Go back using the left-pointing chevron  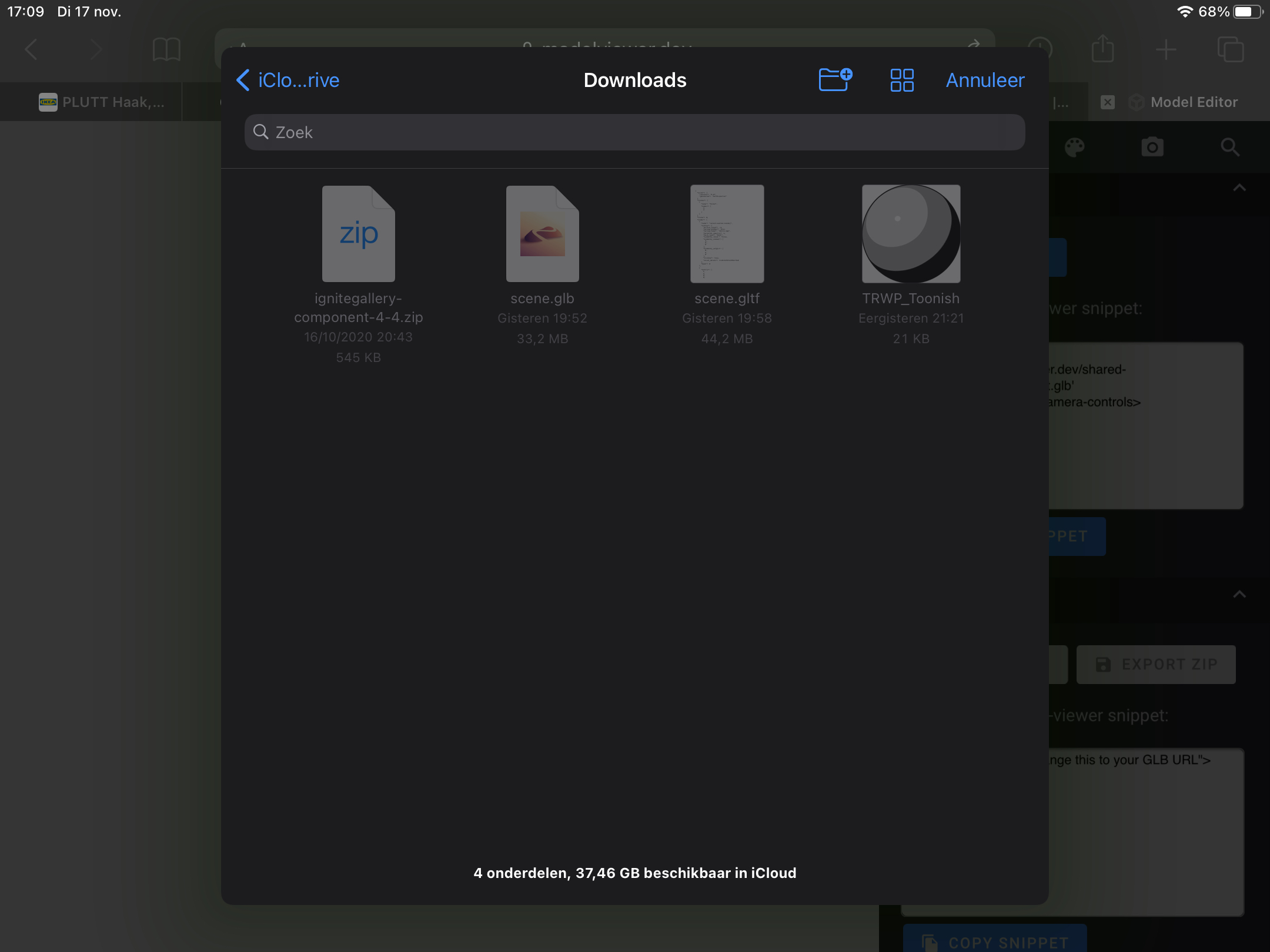coord(242,80)
